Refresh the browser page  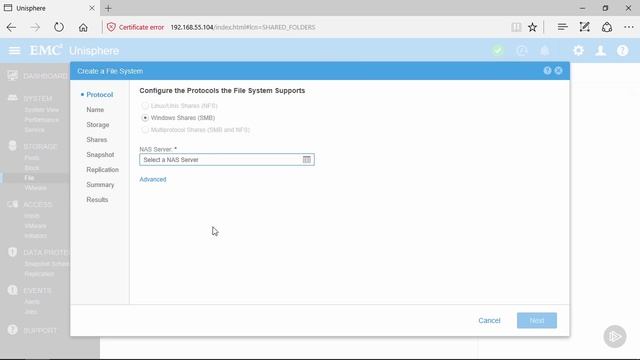pos(59,27)
